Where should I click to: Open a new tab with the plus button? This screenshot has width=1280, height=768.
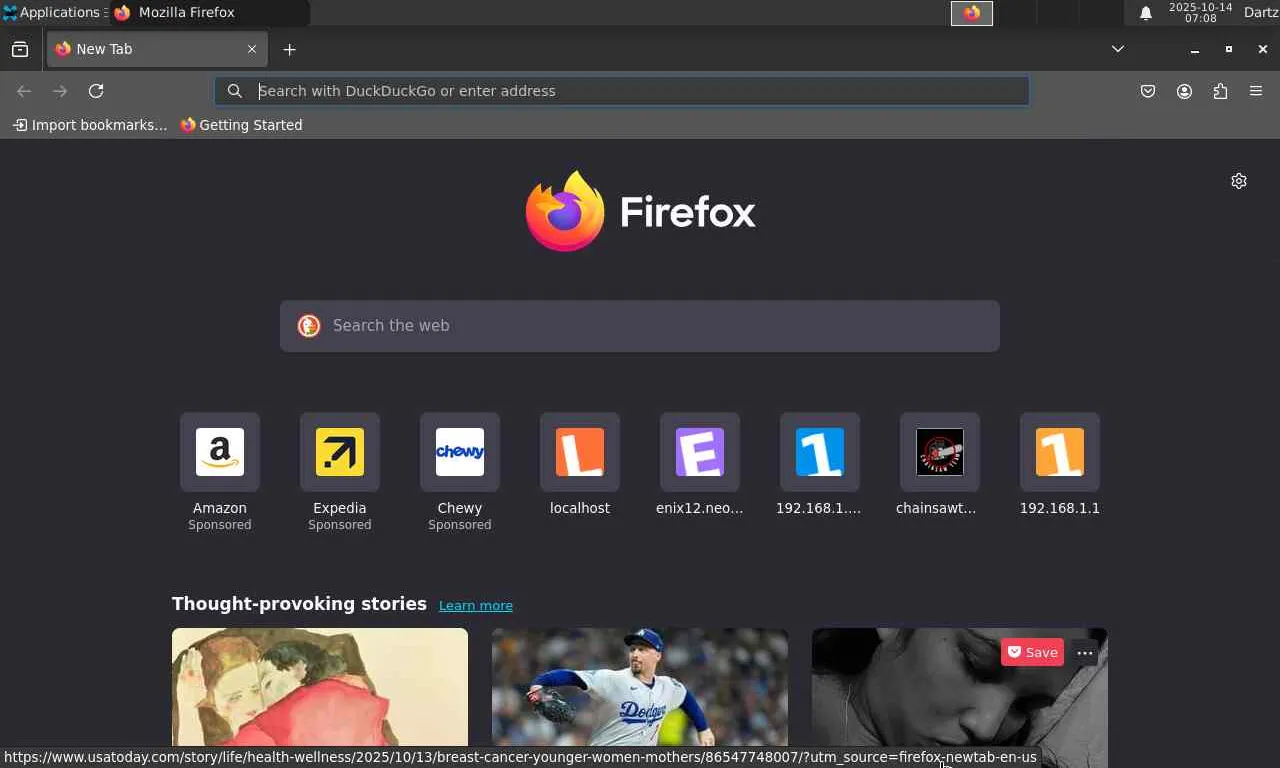[x=289, y=49]
